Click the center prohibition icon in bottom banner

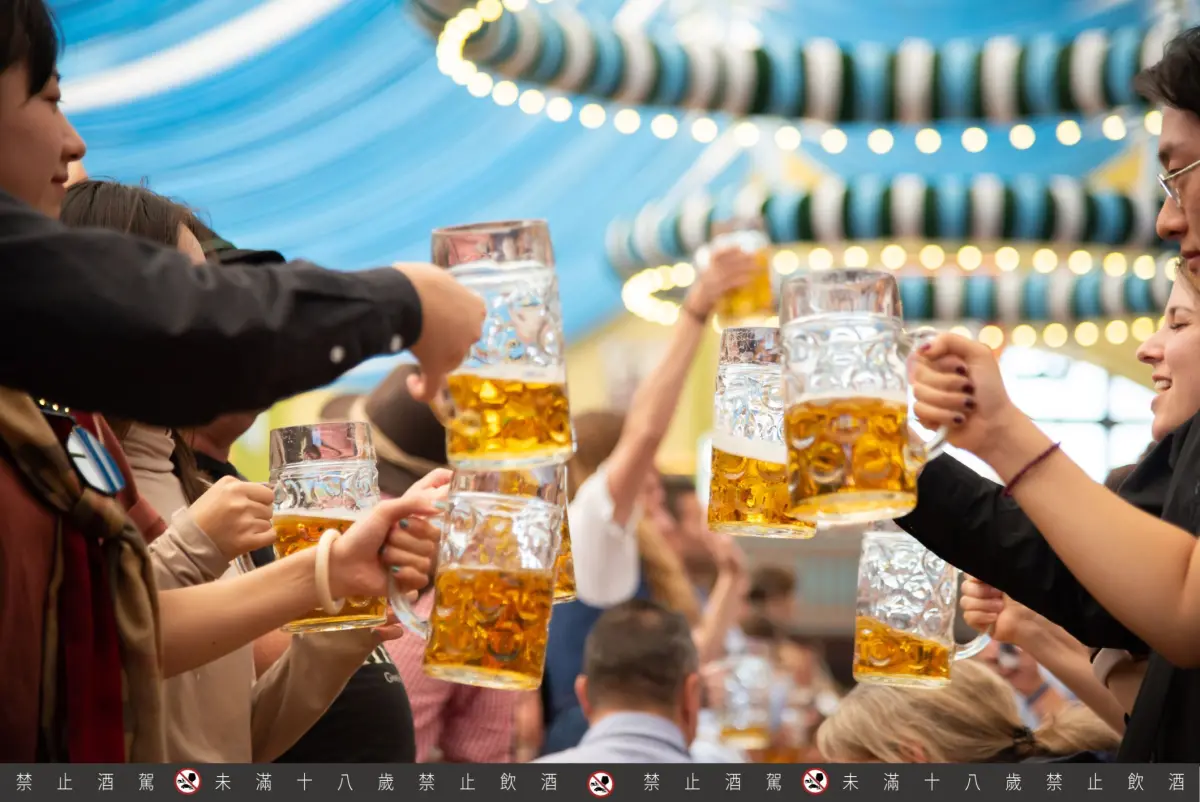[x=600, y=782]
